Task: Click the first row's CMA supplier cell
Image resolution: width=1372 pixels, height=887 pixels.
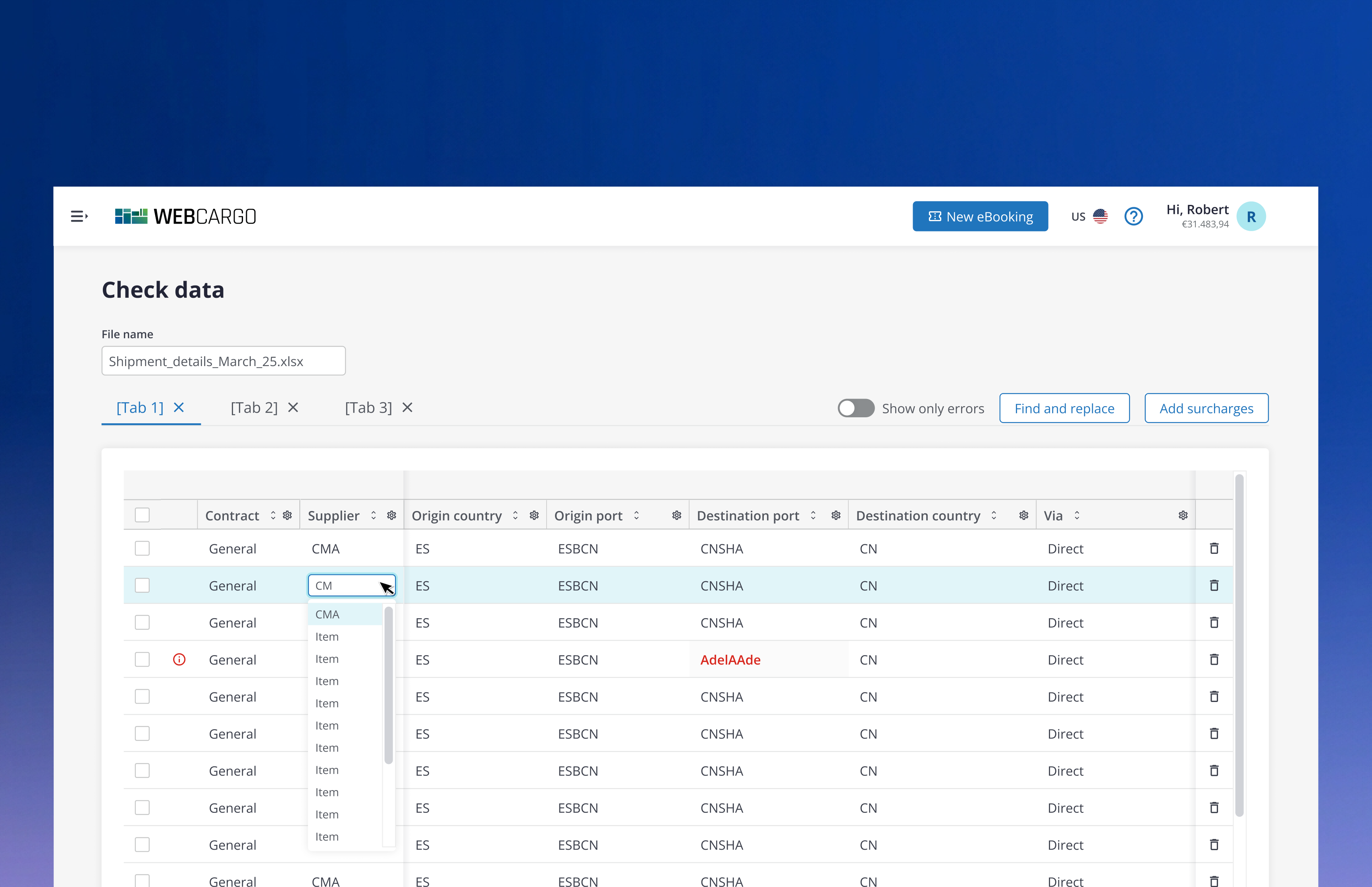Action: click(x=325, y=549)
